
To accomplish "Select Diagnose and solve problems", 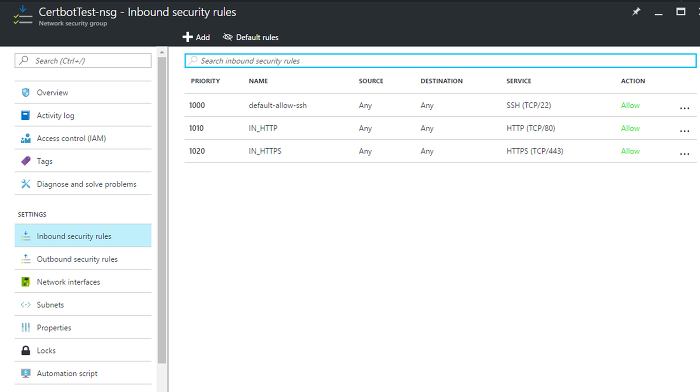I will [83, 184].
